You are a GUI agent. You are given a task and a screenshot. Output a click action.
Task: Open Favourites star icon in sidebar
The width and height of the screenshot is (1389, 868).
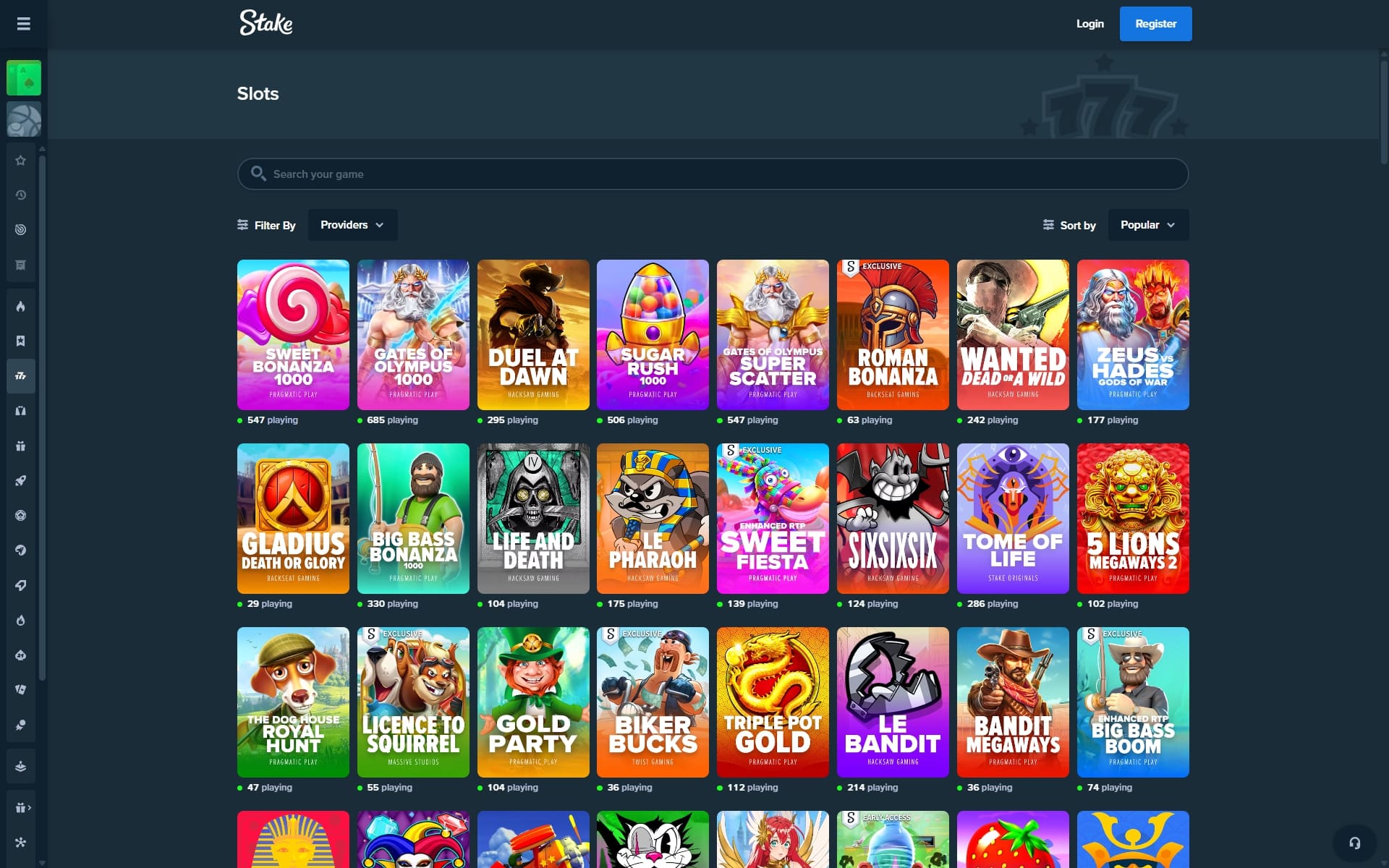[21, 161]
